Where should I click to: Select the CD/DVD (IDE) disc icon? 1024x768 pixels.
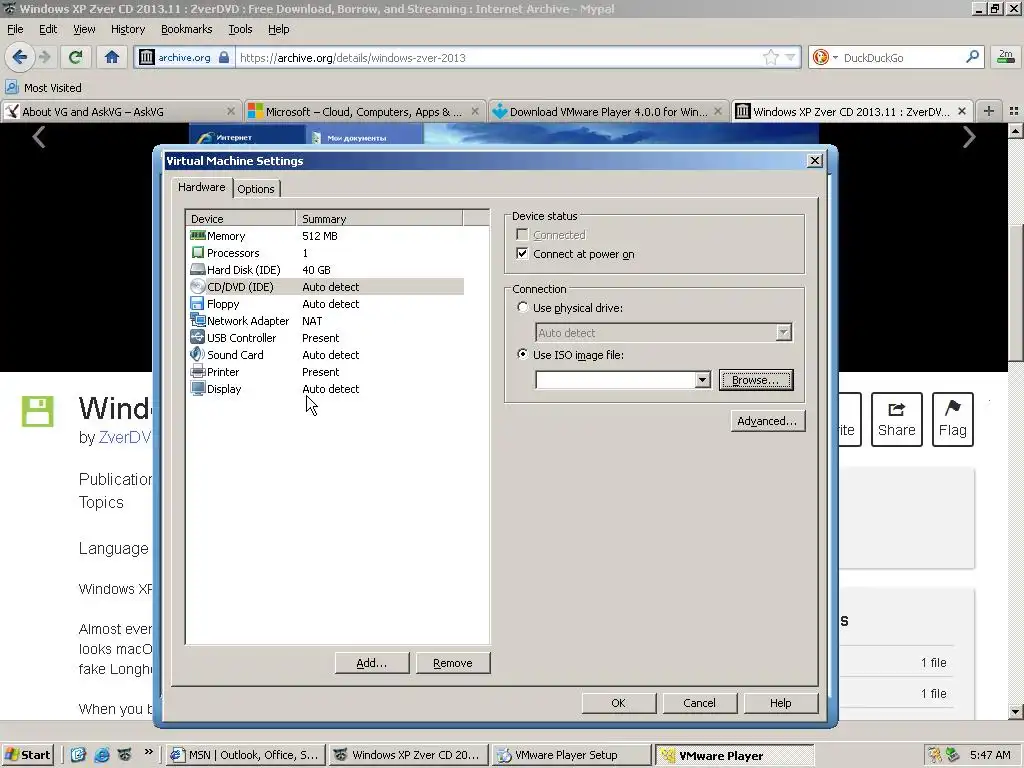tap(198, 286)
